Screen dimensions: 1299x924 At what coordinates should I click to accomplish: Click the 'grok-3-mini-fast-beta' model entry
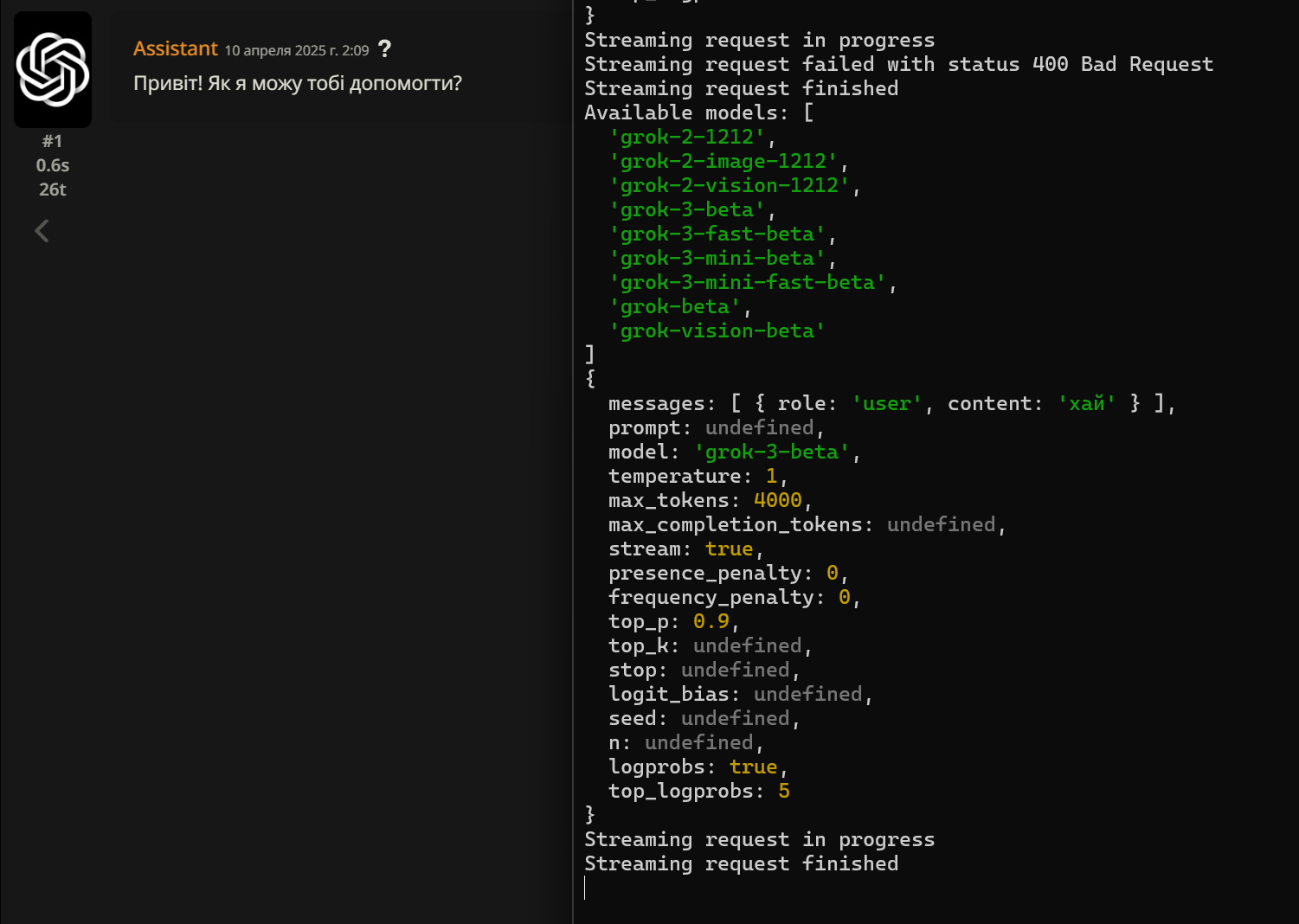click(x=753, y=282)
